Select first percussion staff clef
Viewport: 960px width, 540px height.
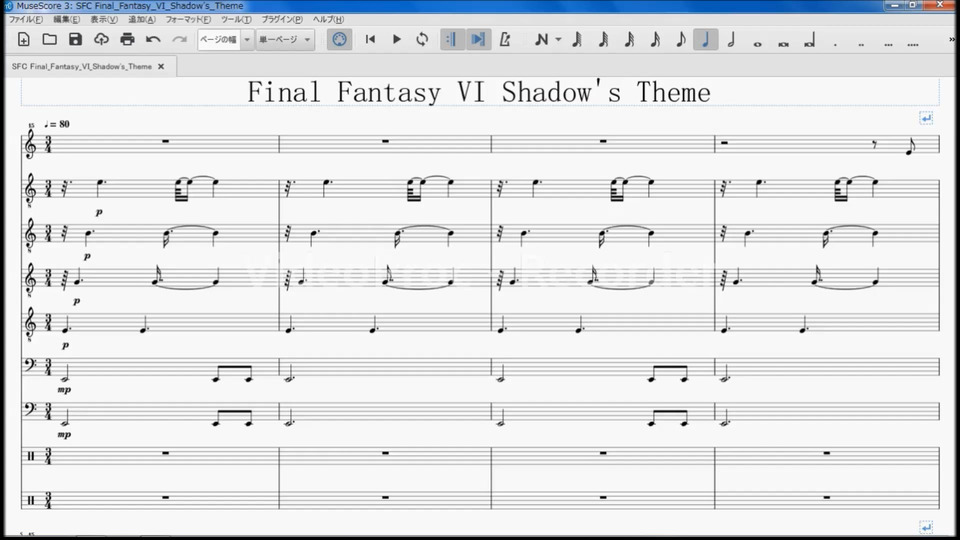(x=31, y=456)
